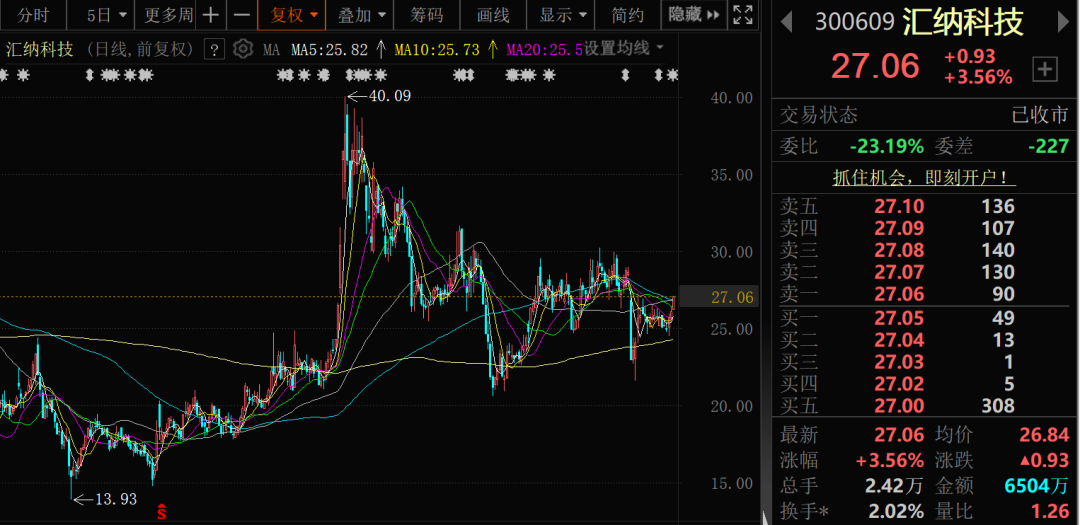The width and height of the screenshot is (1080, 525).
Task: Click the question mark help icon
Action: pos(214,49)
